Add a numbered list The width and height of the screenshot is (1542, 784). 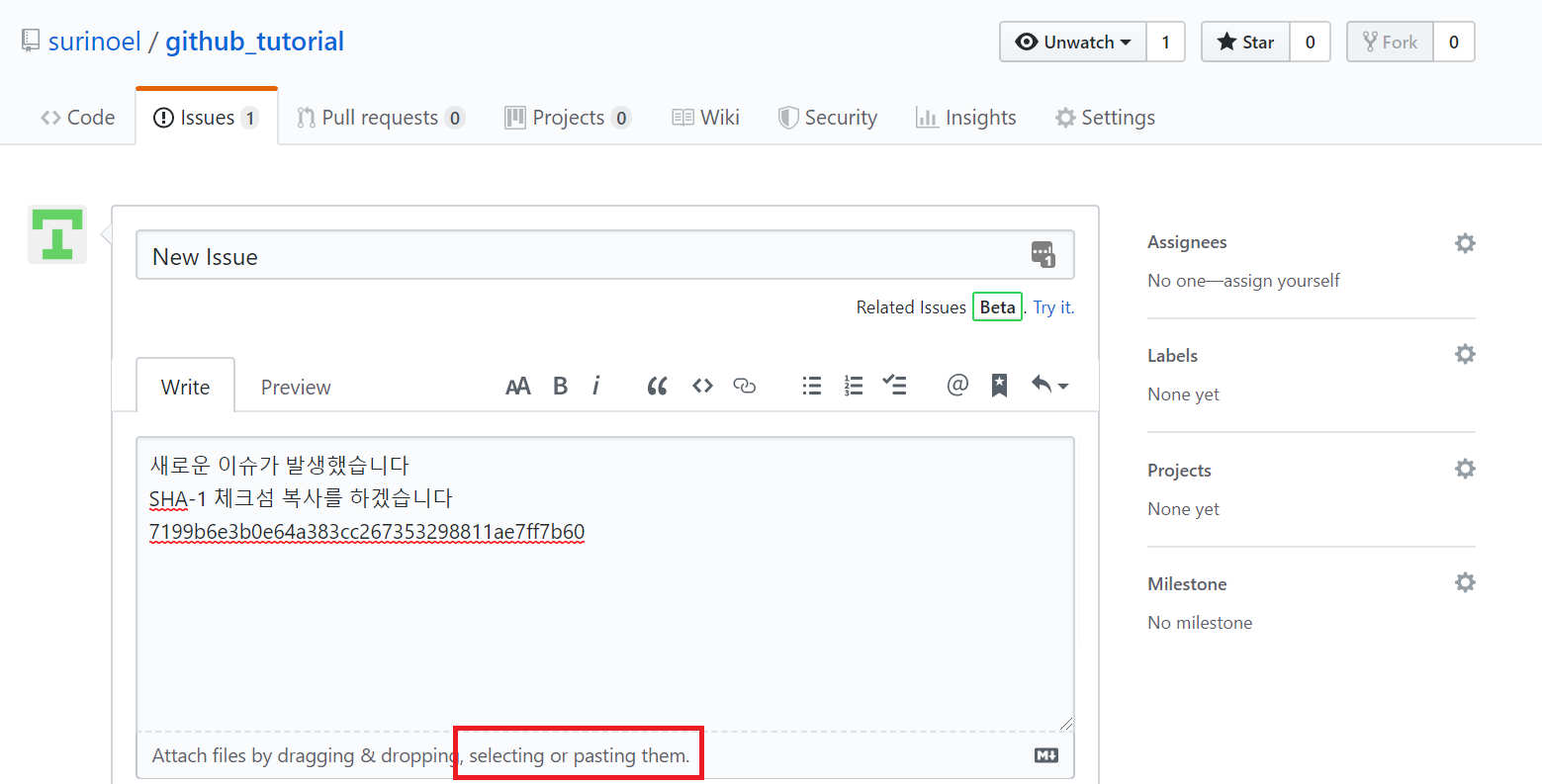pos(854,386)
